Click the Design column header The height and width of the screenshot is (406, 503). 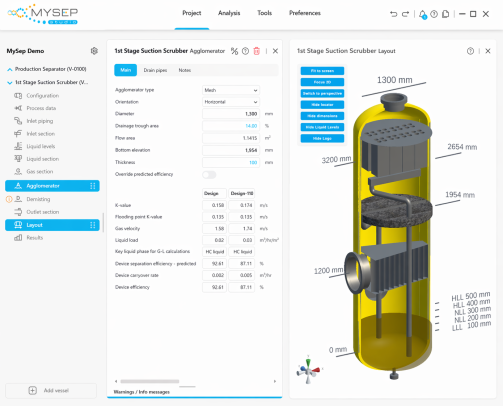[214, 194]
